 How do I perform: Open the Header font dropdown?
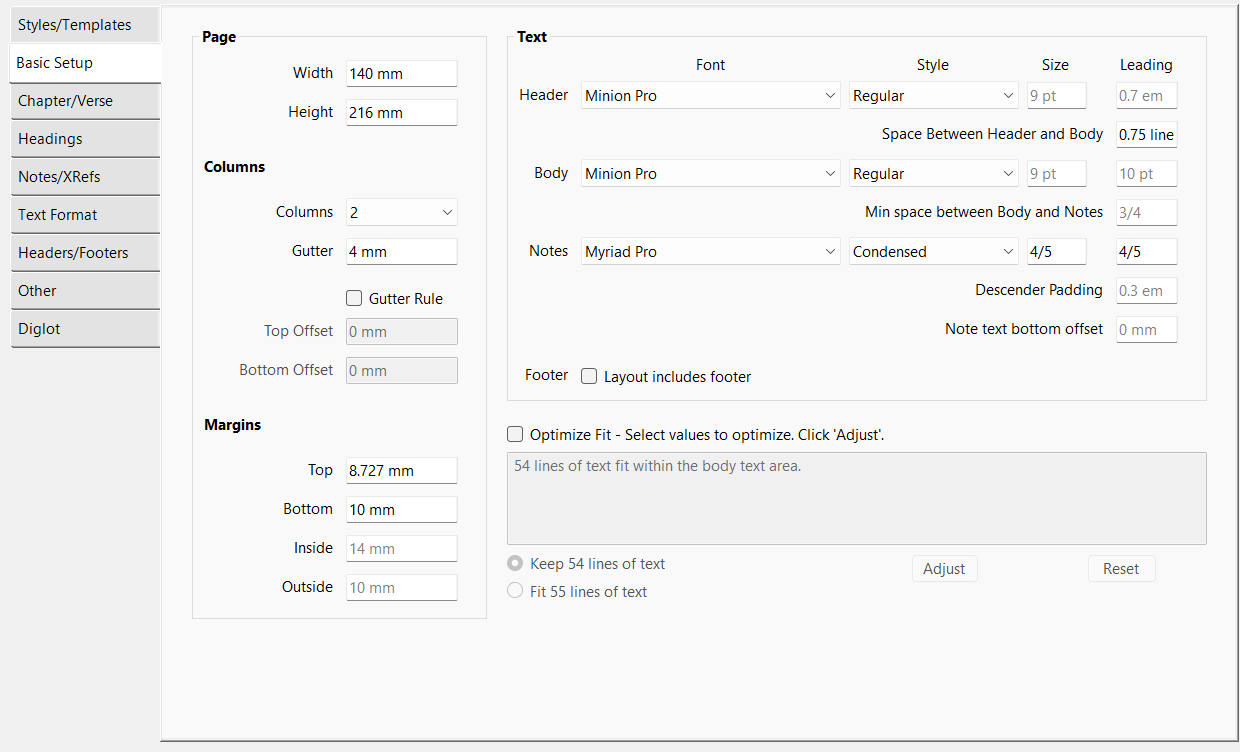tap(711, 96)
